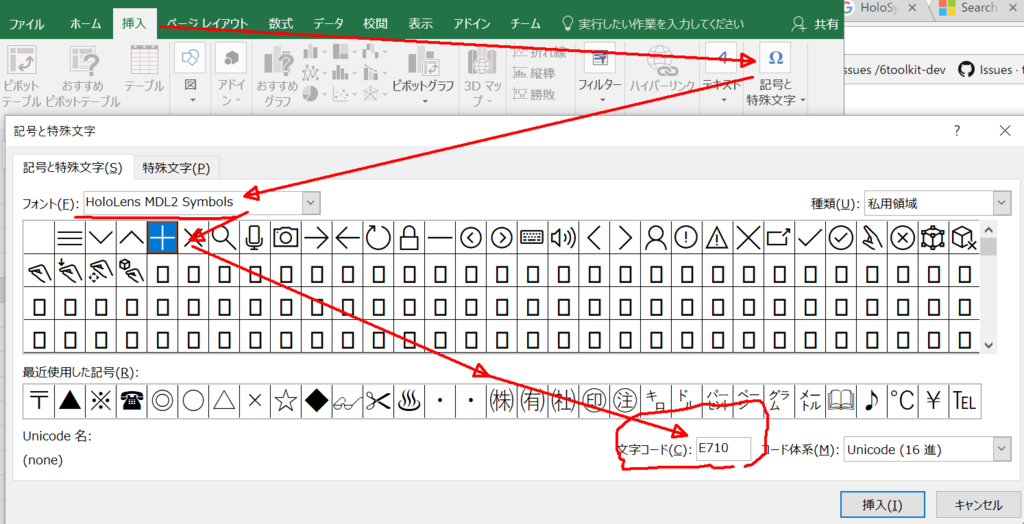Pick the scissors symbol from recent symbols
The height and width of the screenshot is (524, 1024).
[378, 401]
